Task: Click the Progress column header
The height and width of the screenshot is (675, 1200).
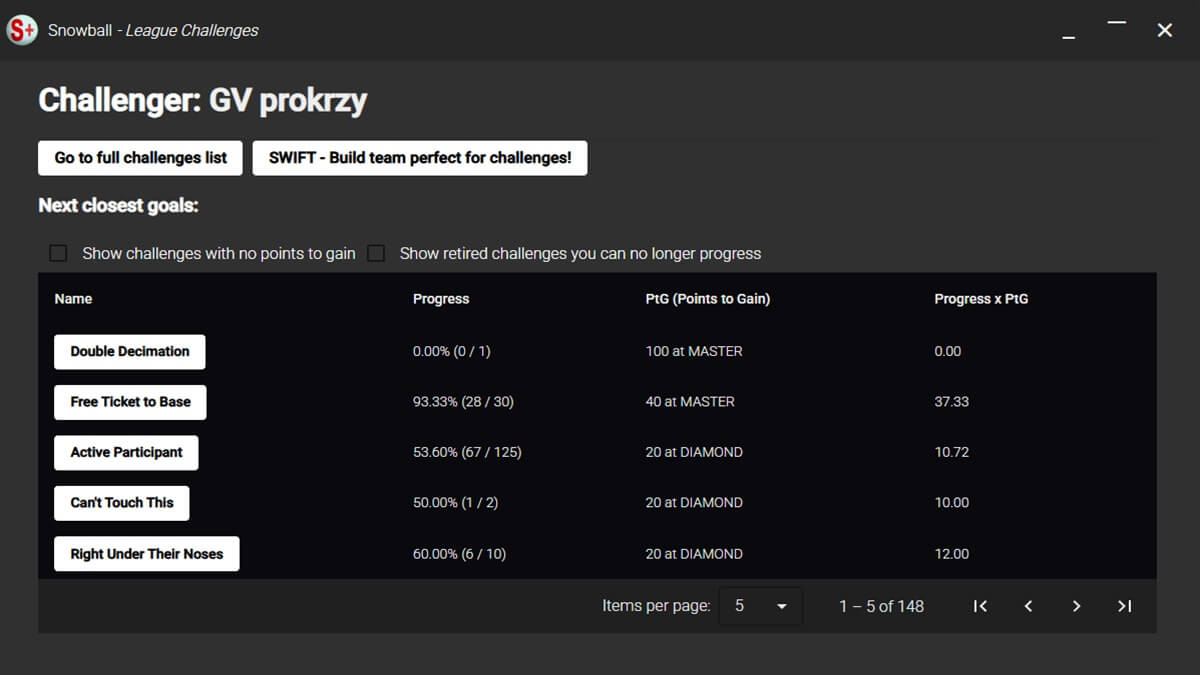Action: [x=441, y=299]
